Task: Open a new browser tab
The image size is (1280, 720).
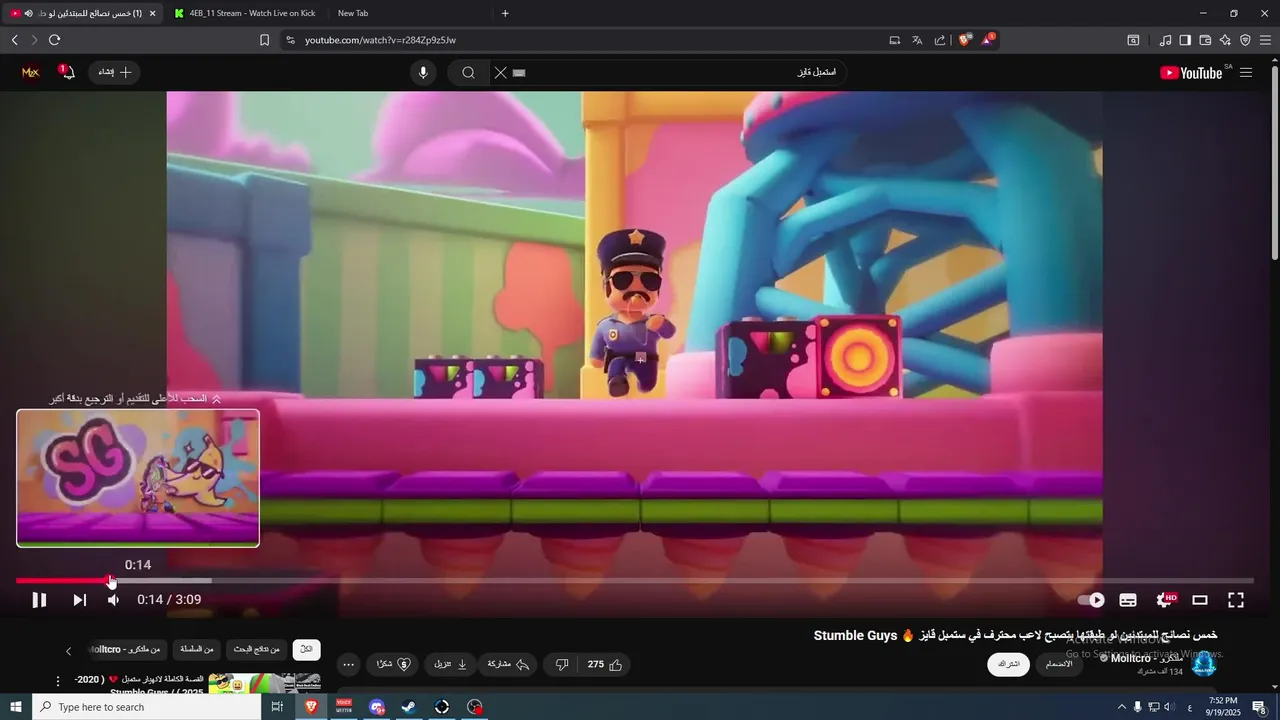Action: pos(505,13)
